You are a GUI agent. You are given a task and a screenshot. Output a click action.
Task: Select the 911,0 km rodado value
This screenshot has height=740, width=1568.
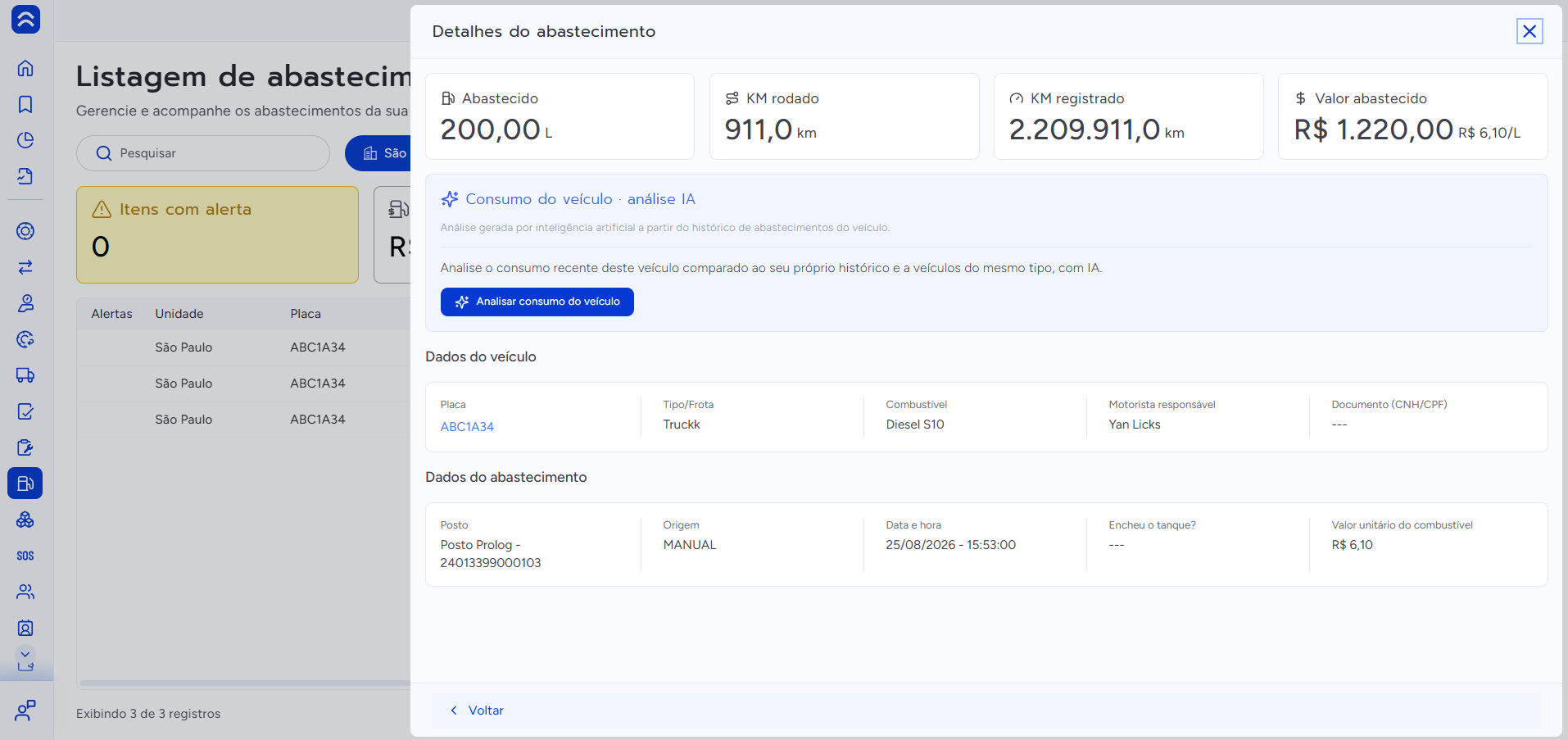coord(770,129)
